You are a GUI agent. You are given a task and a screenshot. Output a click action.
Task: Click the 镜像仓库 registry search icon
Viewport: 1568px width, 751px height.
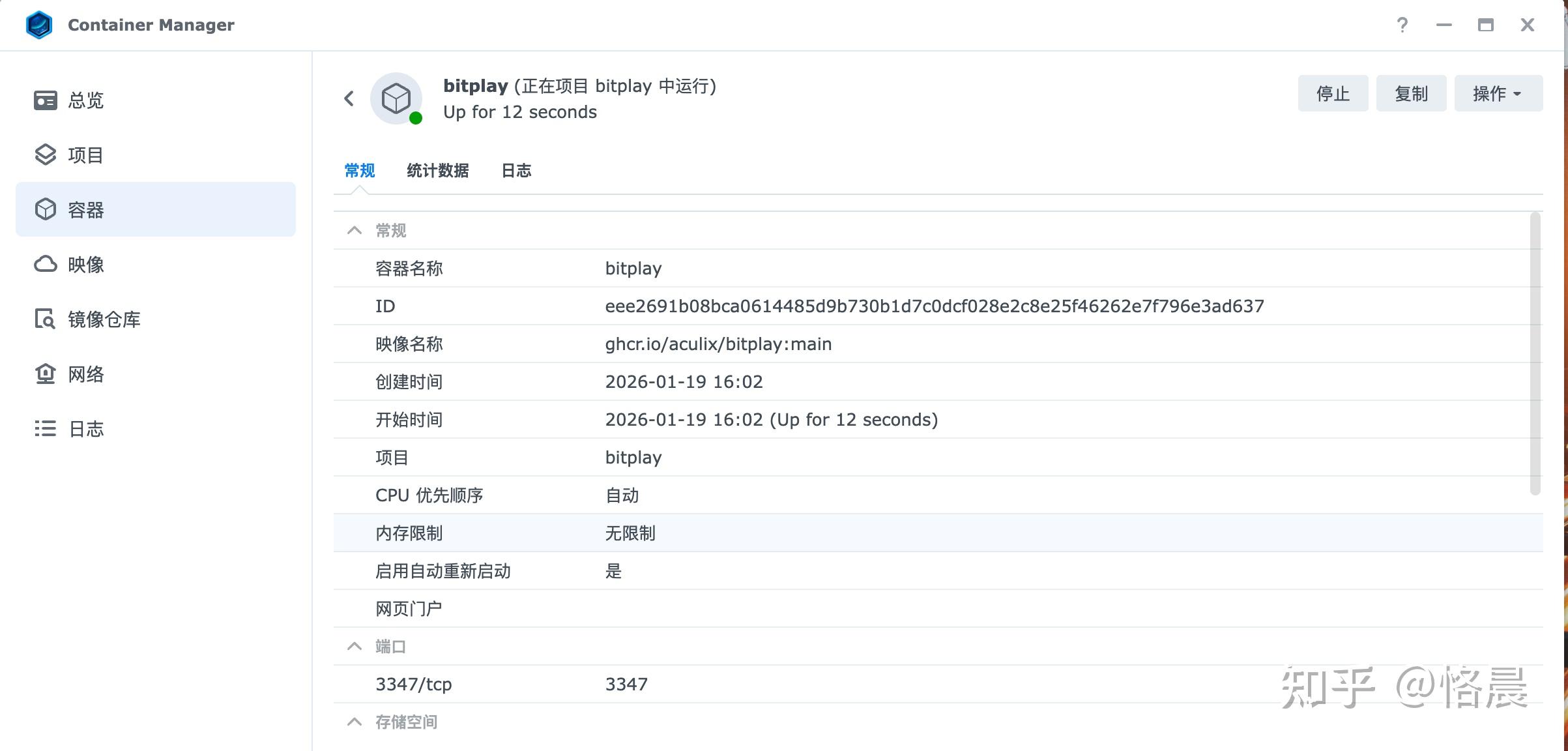pyautogui.click(x=46, y=319)
